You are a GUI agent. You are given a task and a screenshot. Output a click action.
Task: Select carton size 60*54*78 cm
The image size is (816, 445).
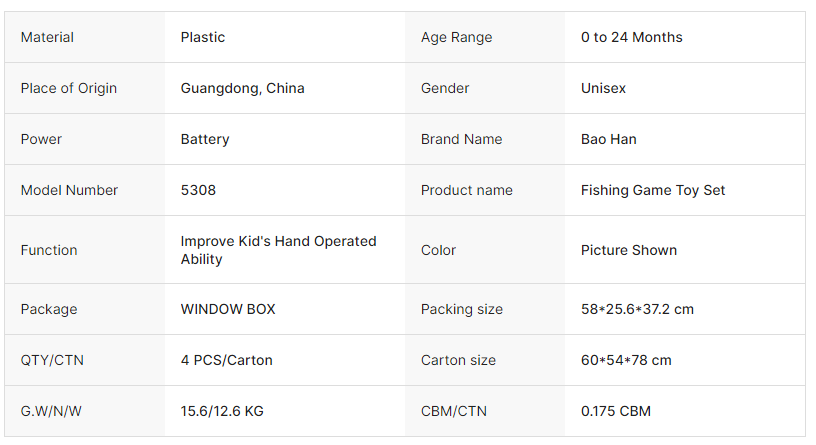pos(626,360)
